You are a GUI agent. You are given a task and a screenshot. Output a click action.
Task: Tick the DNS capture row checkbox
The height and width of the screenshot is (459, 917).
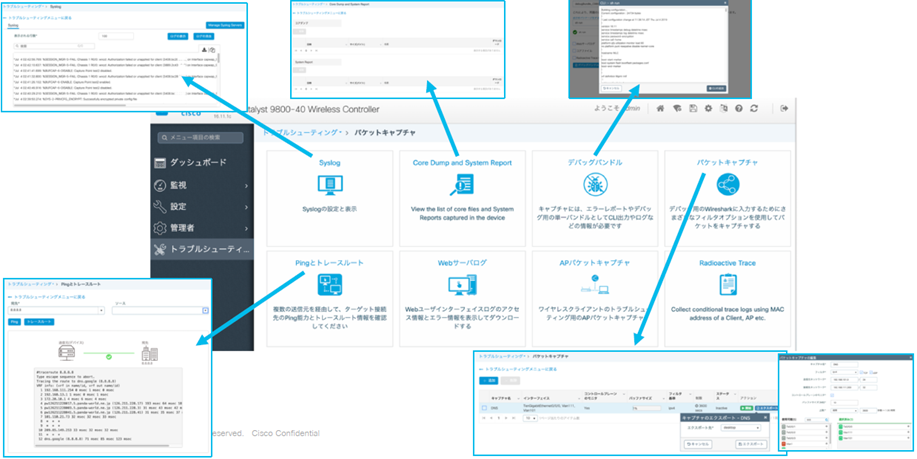click(x=484, y=408)
